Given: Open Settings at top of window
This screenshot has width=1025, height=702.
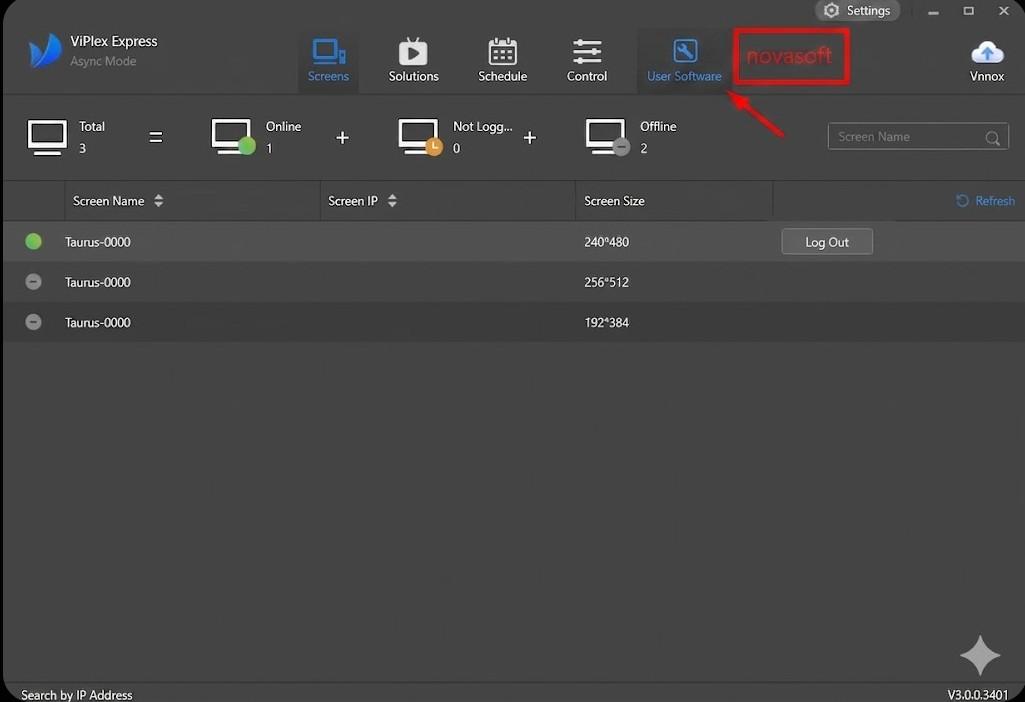Looking at the screenshot, I should pos(857,10).
